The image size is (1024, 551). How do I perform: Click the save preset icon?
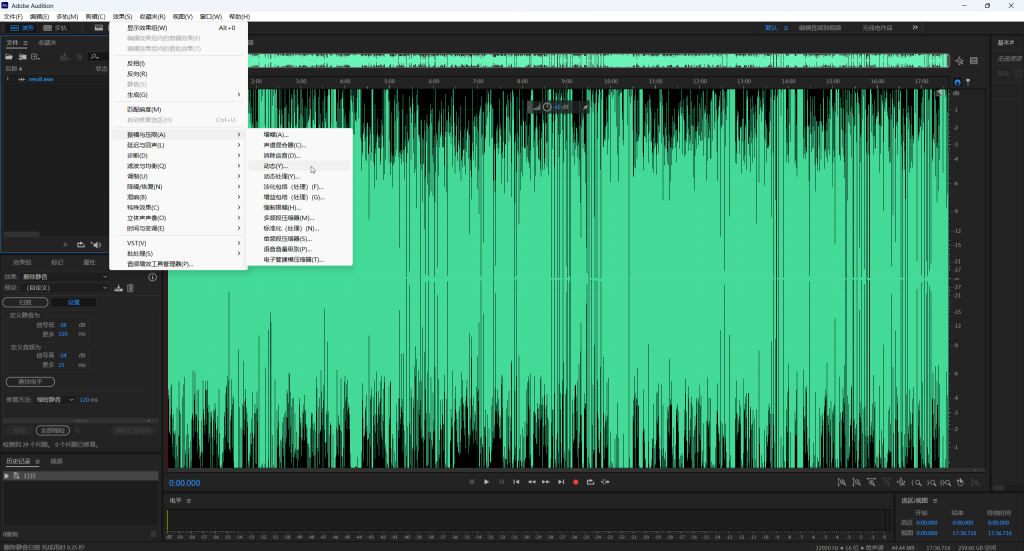tap(118, 288)
